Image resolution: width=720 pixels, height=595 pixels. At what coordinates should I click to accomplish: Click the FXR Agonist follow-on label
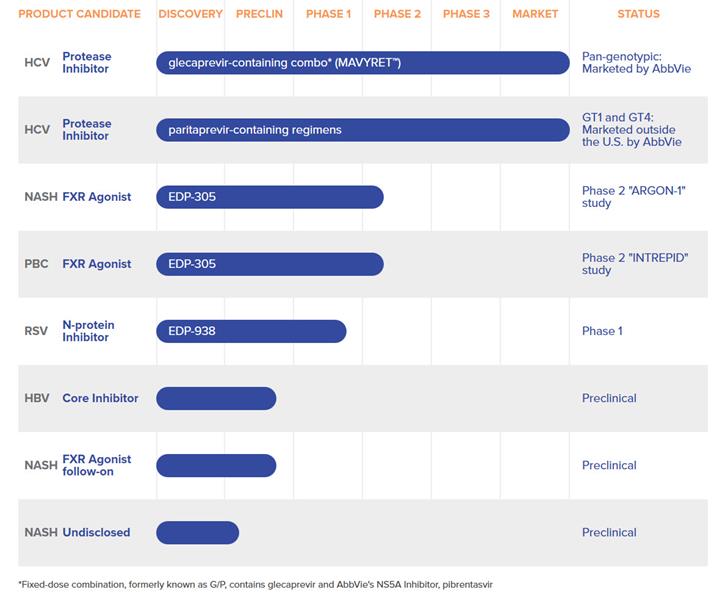pos(96,465)
